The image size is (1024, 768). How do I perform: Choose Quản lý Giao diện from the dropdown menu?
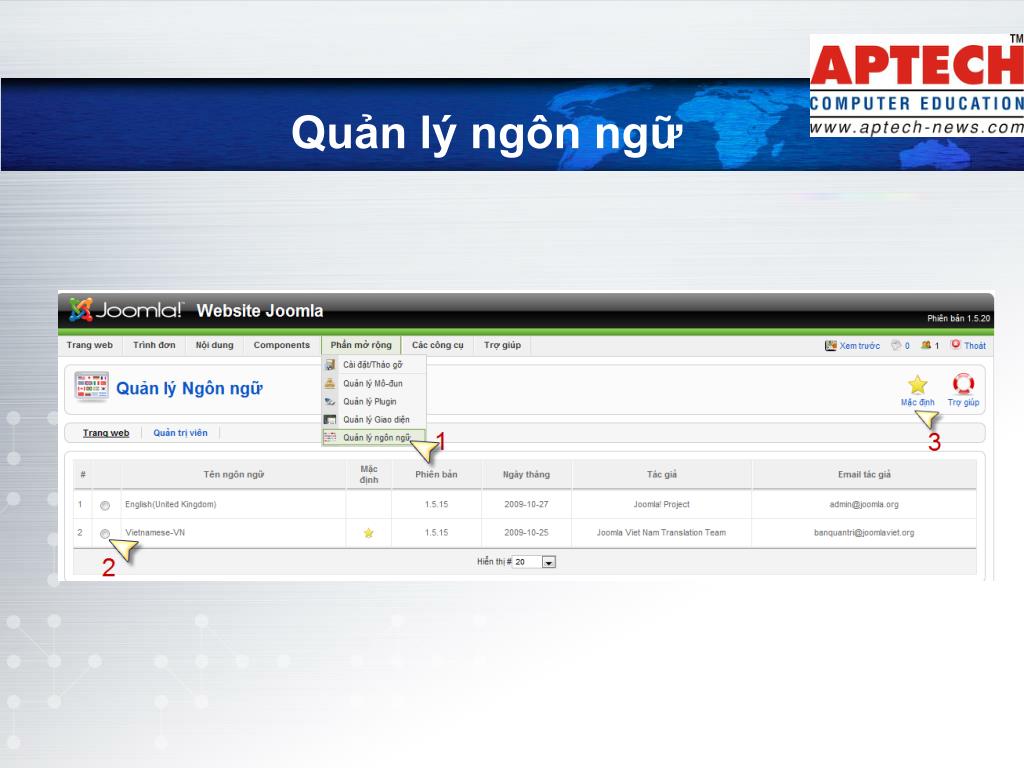pos(374,419)
